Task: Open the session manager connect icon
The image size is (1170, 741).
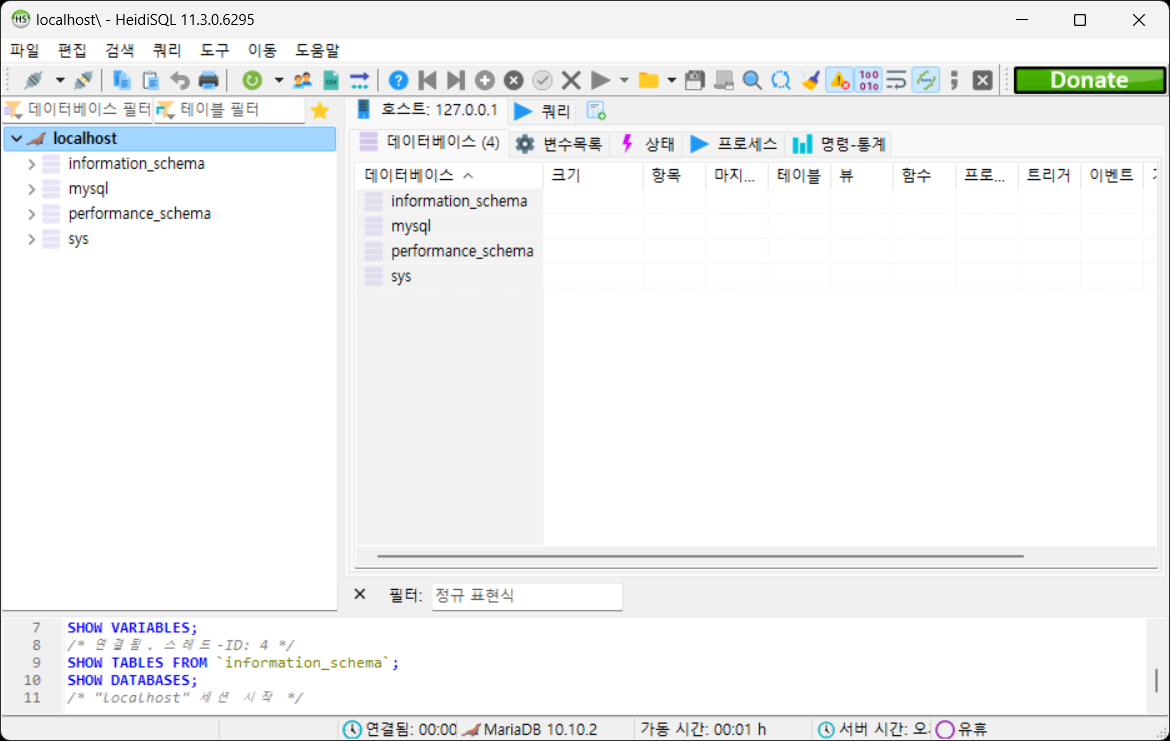Action: [x=34, y=80]
